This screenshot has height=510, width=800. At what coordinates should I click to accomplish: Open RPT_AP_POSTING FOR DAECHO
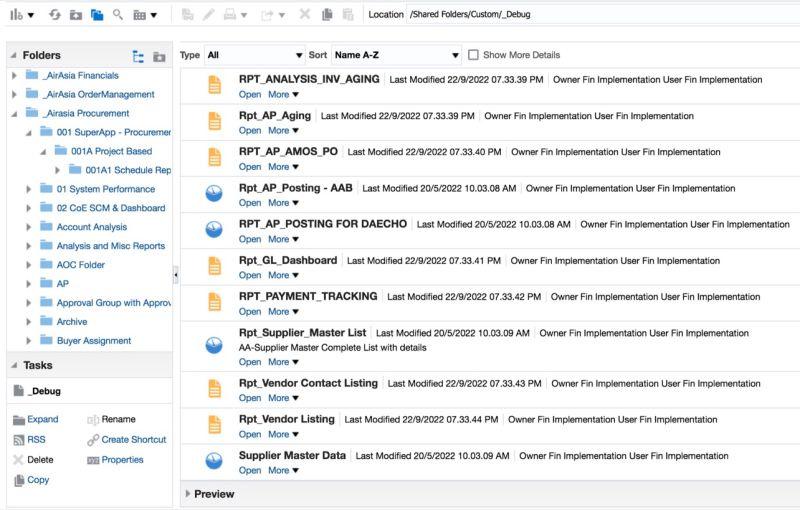(249, 239)
